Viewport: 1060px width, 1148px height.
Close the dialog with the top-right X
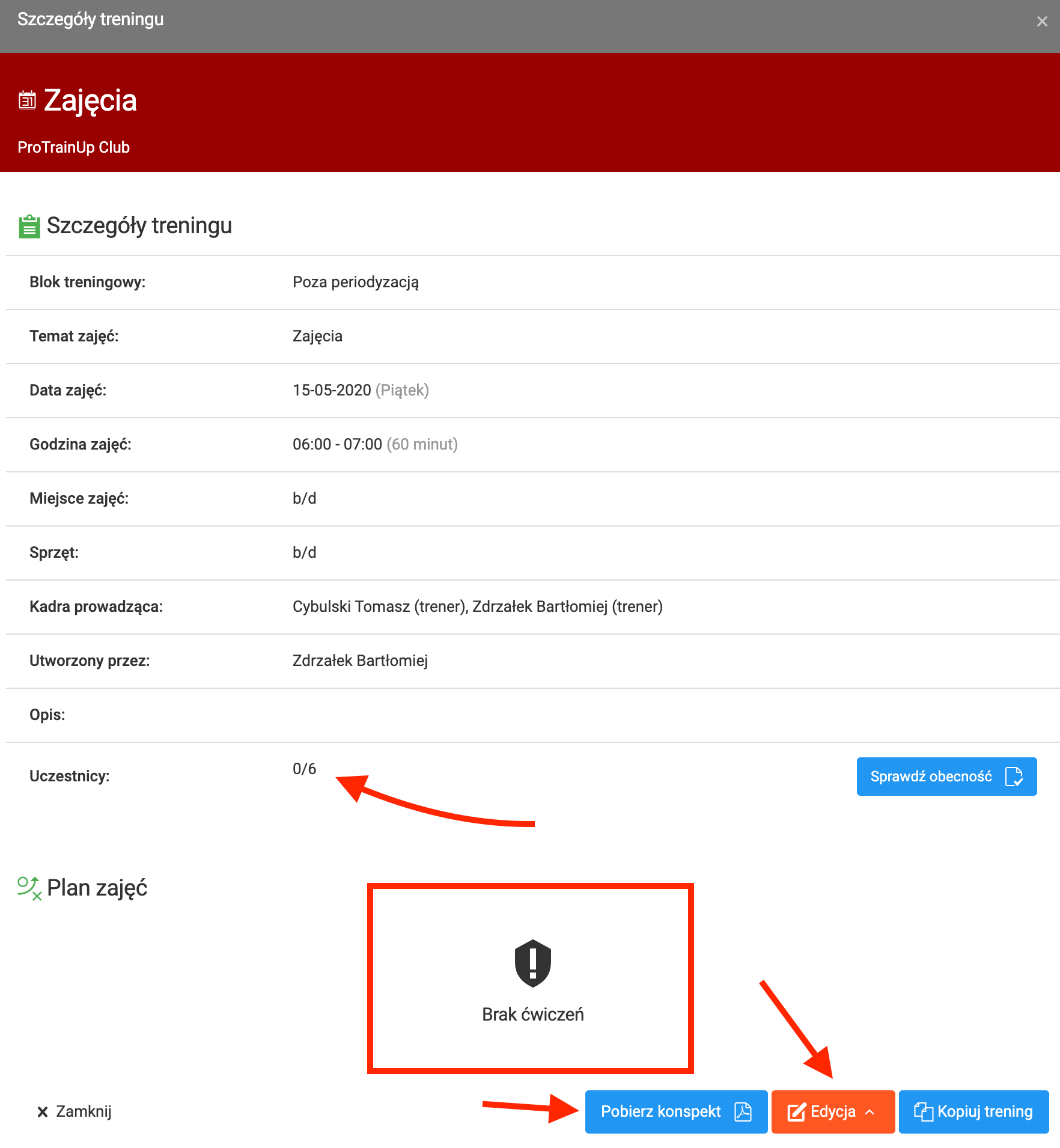point(1042,22)
